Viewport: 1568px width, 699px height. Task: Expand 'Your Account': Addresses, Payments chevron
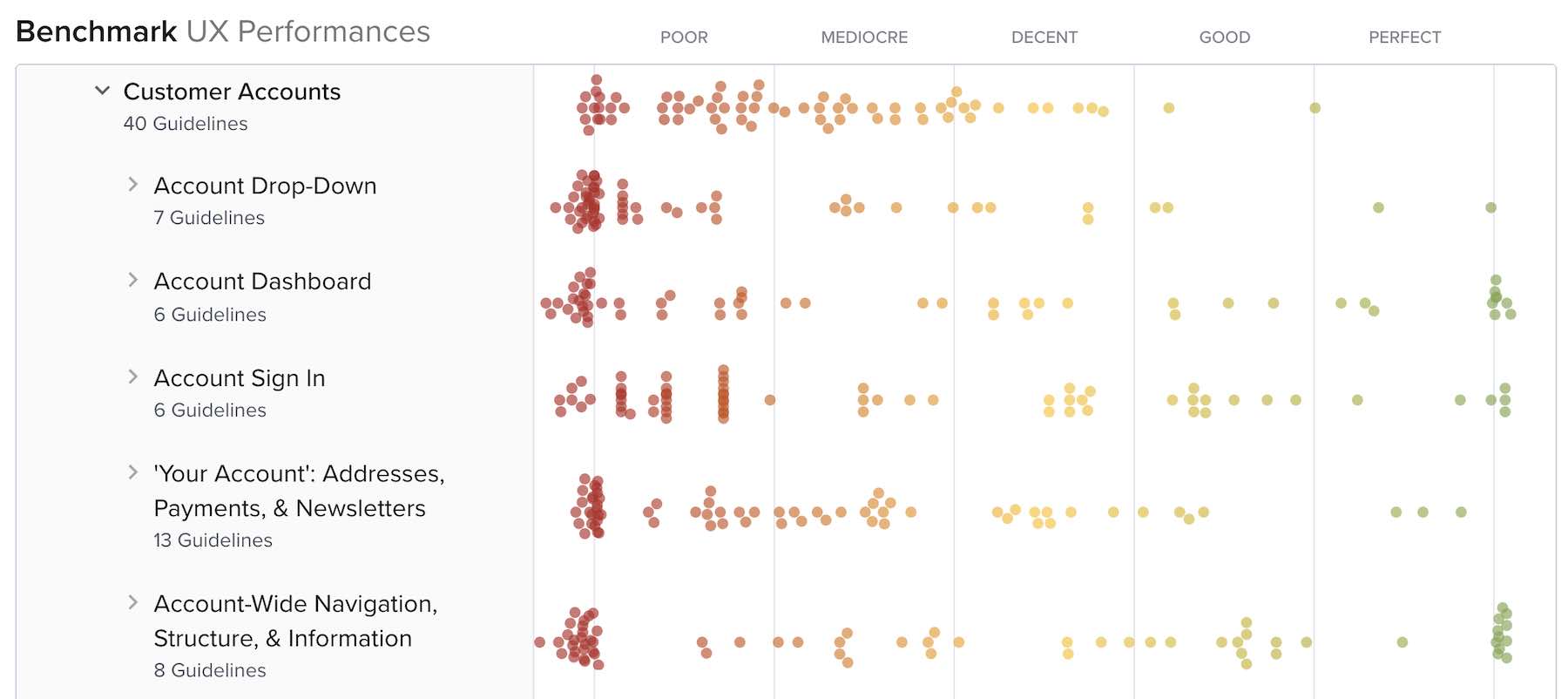[x=132, y=472]
